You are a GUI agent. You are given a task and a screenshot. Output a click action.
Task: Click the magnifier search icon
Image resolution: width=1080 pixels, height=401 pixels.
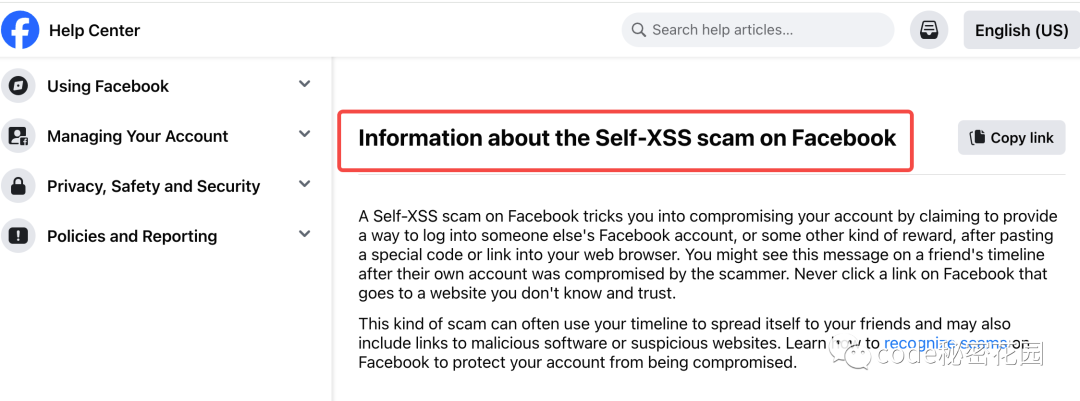point(638,30)
